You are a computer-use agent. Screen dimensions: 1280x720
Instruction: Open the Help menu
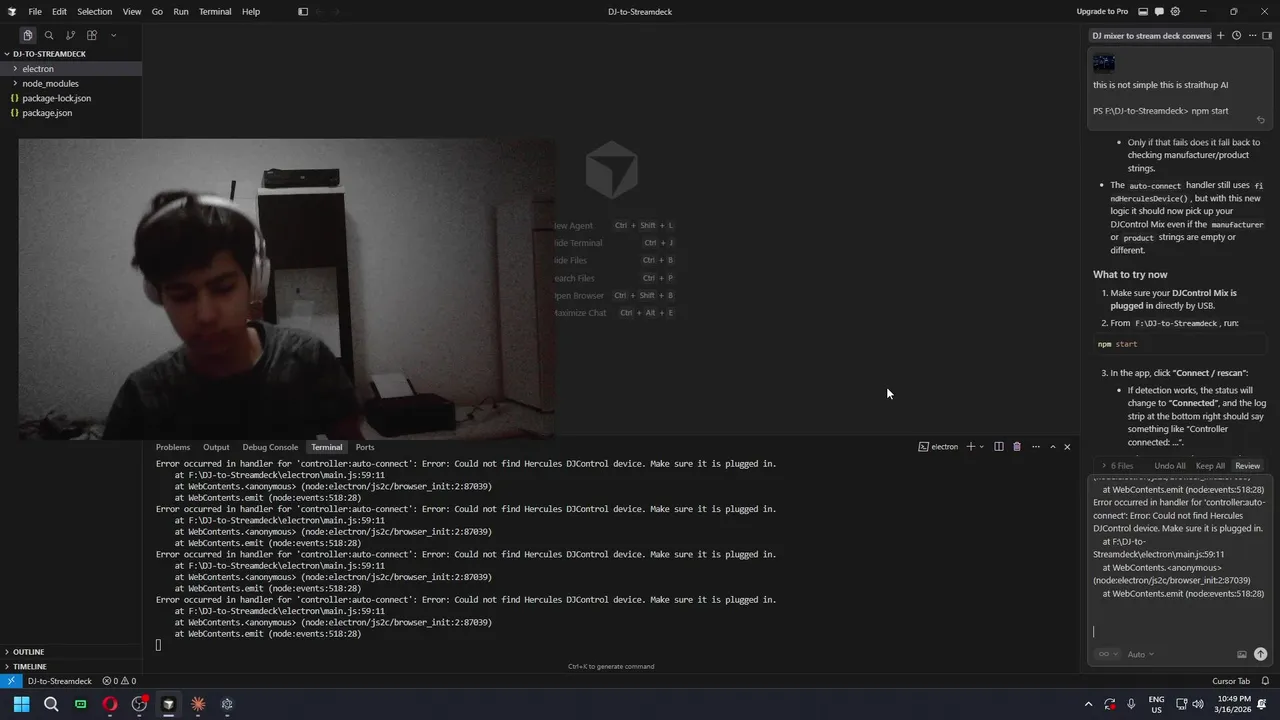[251, 11]
